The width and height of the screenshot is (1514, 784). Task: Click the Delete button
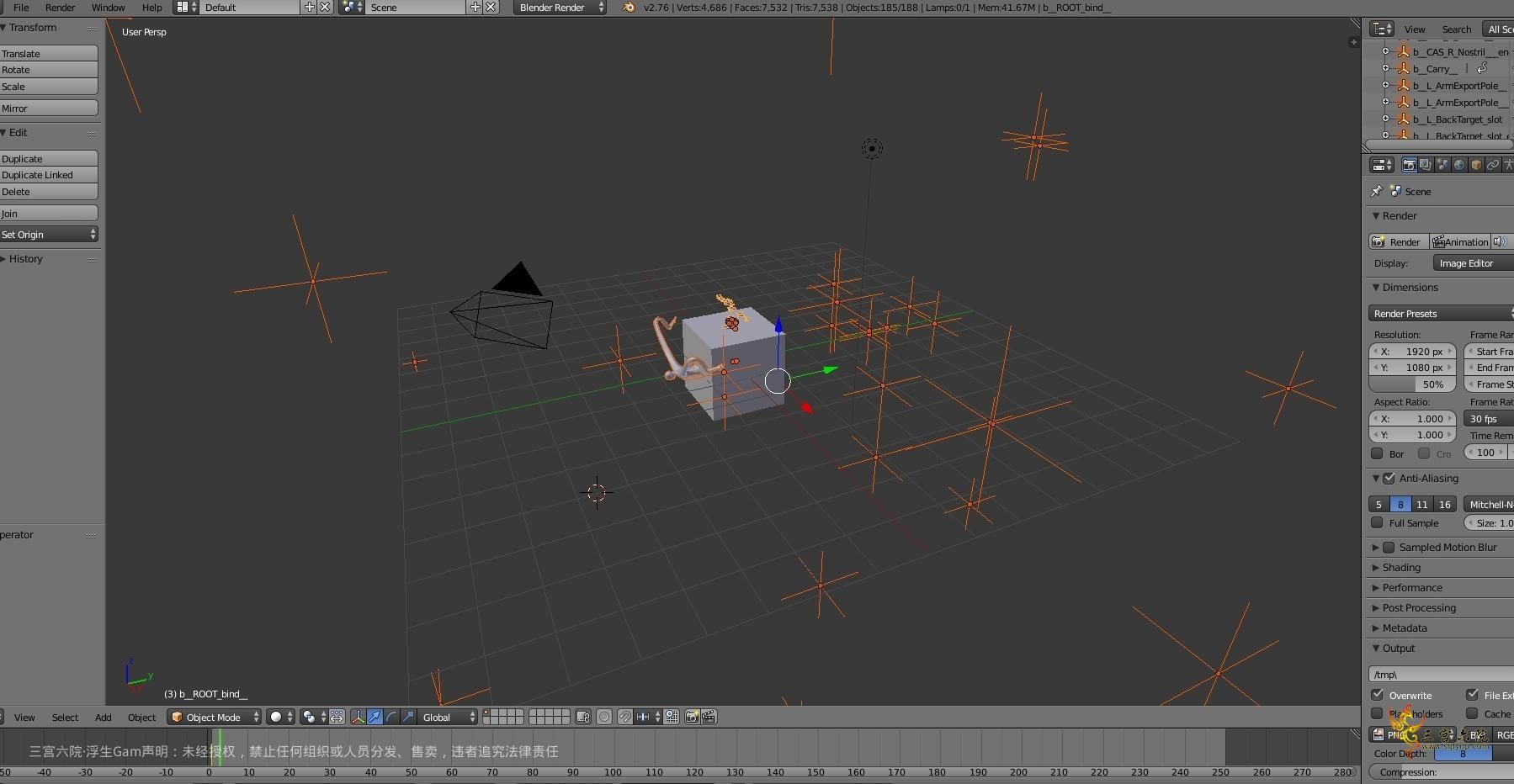49,192
